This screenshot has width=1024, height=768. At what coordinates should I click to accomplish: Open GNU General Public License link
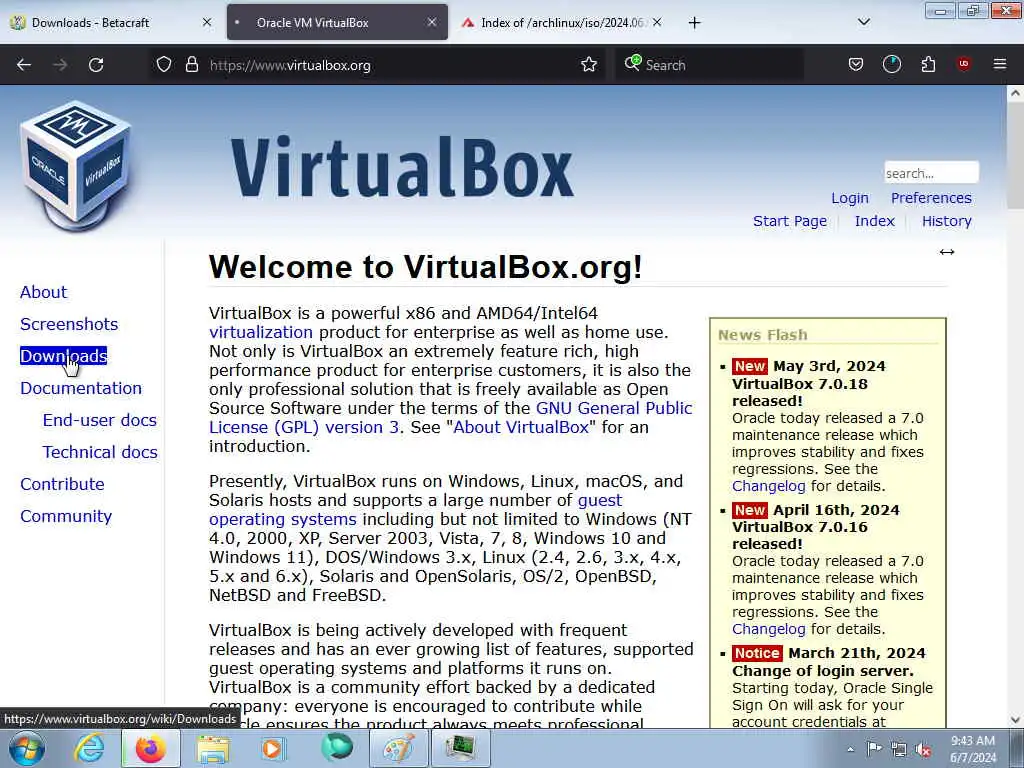tap(614, 408)
